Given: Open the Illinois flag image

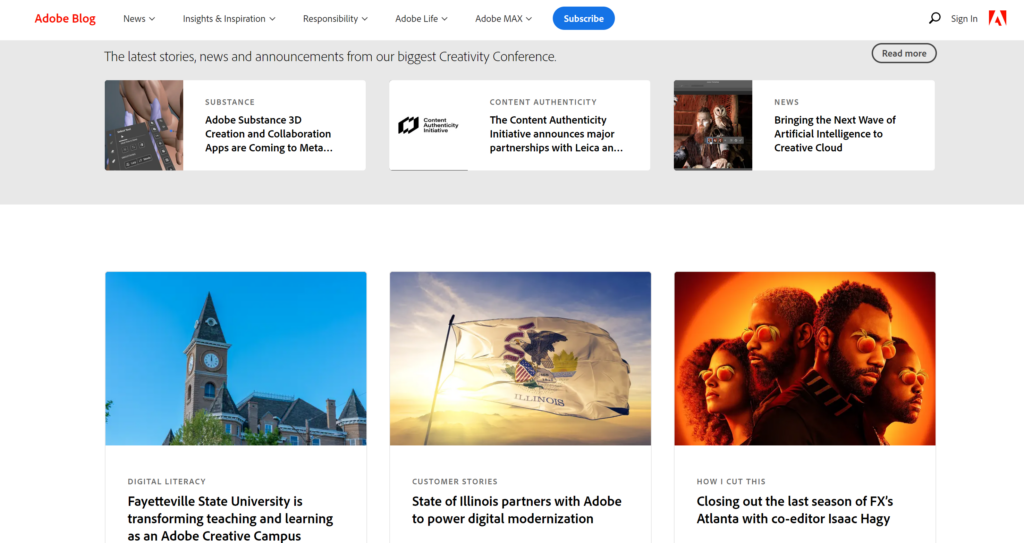Looking at the screenshot, I should [x=520, y=359].
